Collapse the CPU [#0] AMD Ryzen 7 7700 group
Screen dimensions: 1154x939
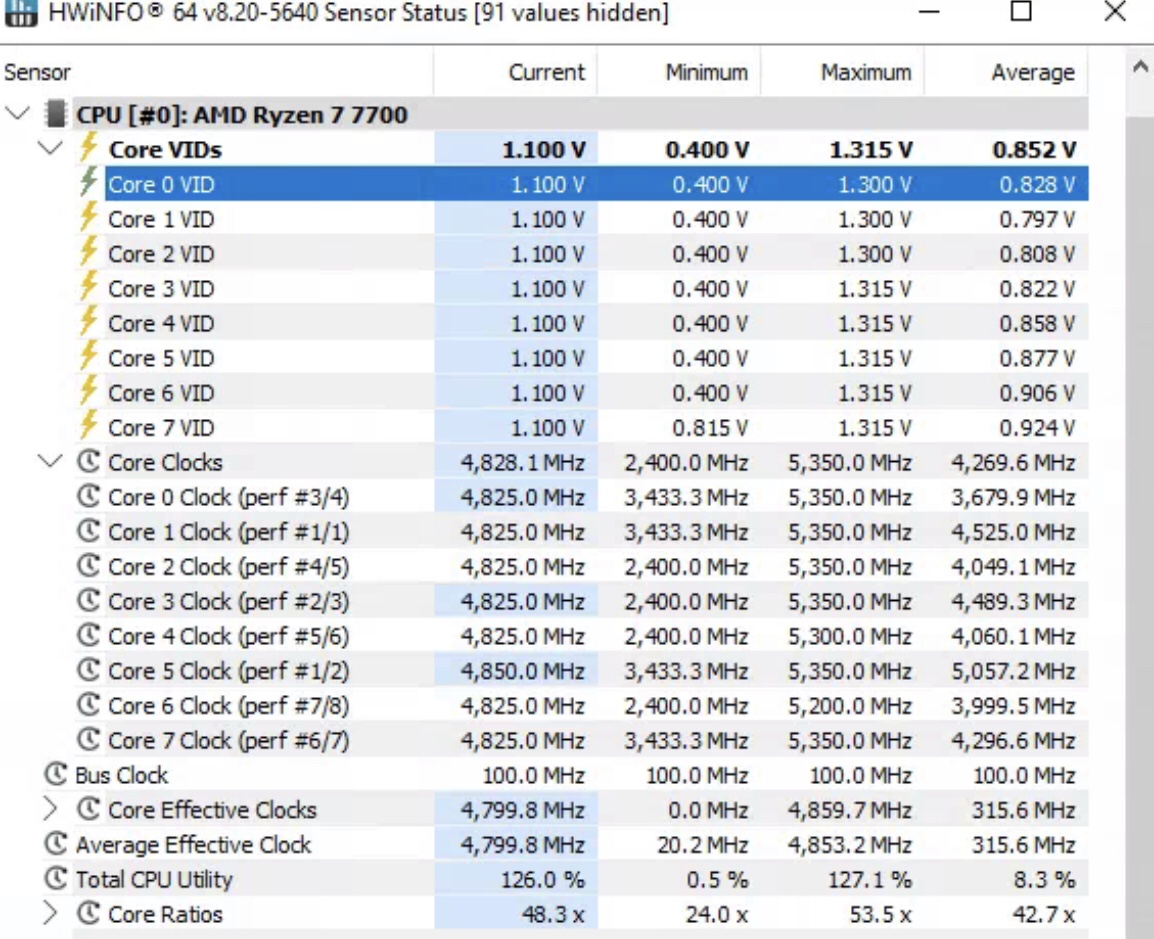pos(18,114)
